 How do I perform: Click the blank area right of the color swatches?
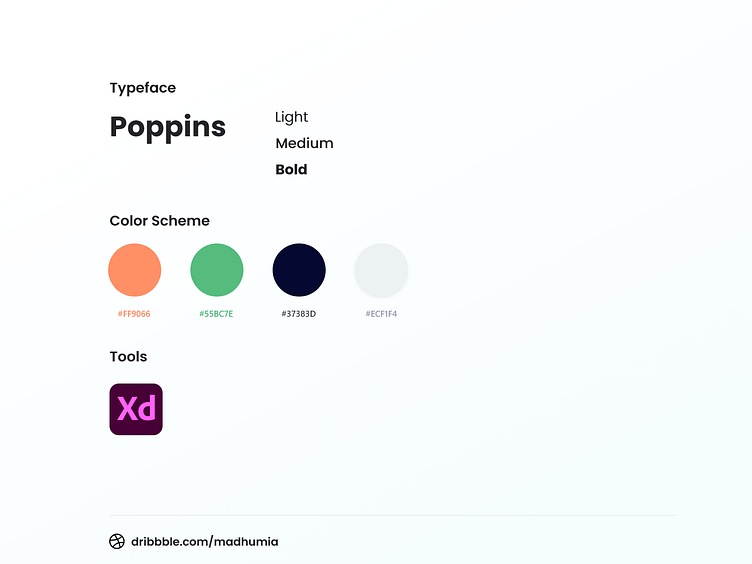[560, 270]
